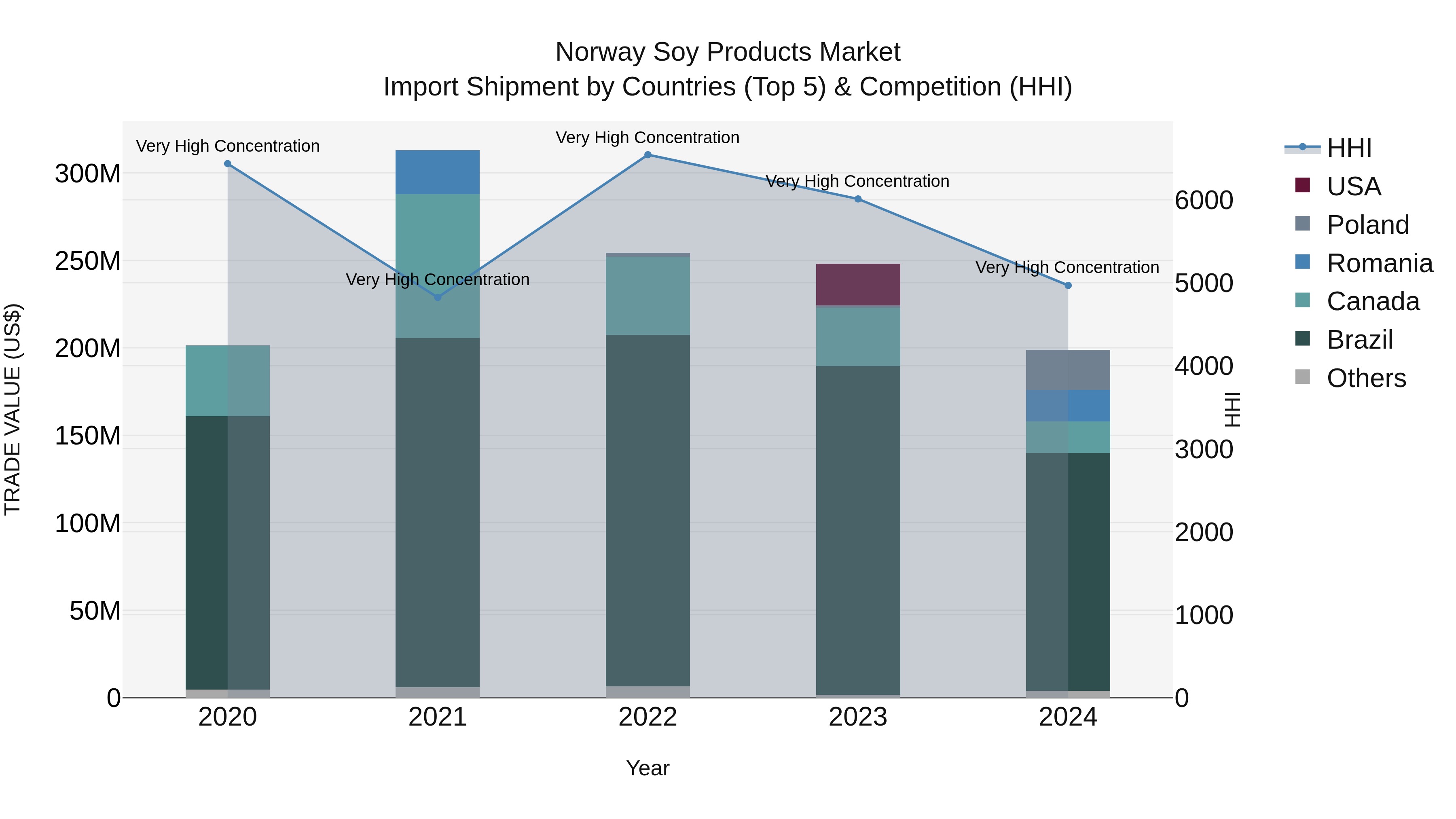This screenshot has height=819, width=1456.
Task: Click the Romania blue legend swatch
Action: pos(1302,262)
